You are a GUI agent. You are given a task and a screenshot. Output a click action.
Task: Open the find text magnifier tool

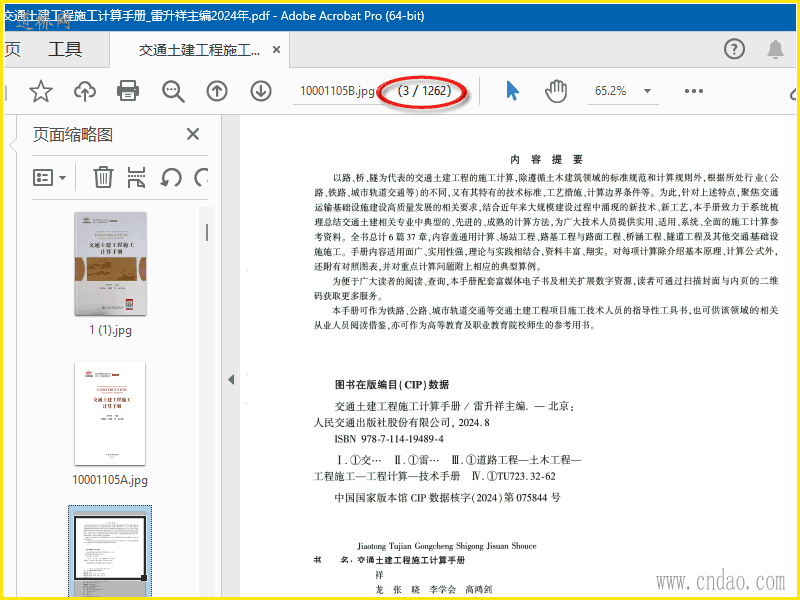point(173,91)
